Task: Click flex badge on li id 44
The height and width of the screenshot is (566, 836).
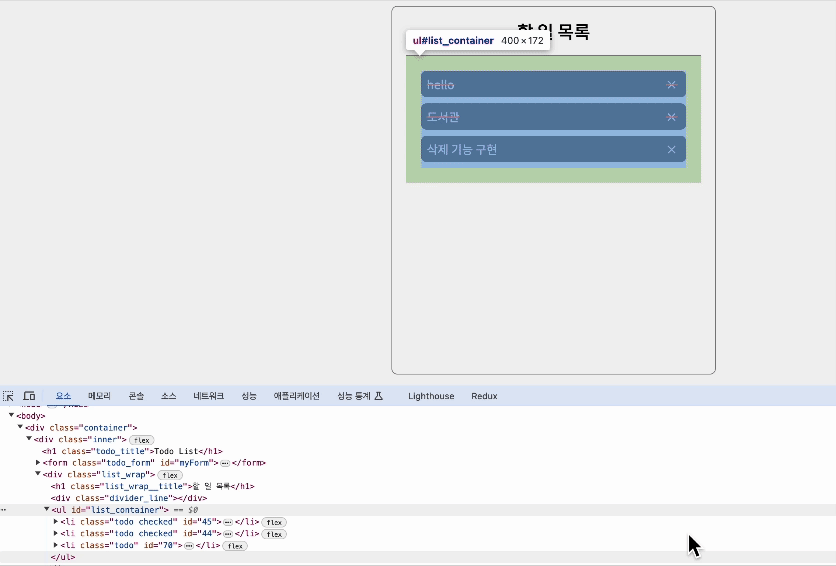Action: coord(274,534)
